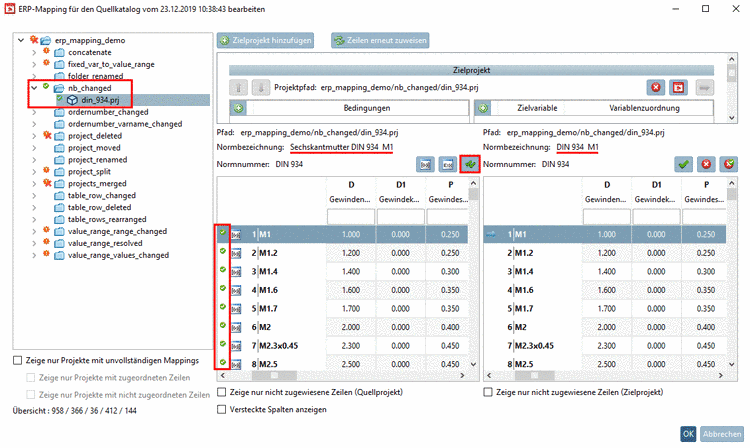Move target project down with the arrow icon
Viewport: 750px width, 448px height.
[x=261, y=88]
